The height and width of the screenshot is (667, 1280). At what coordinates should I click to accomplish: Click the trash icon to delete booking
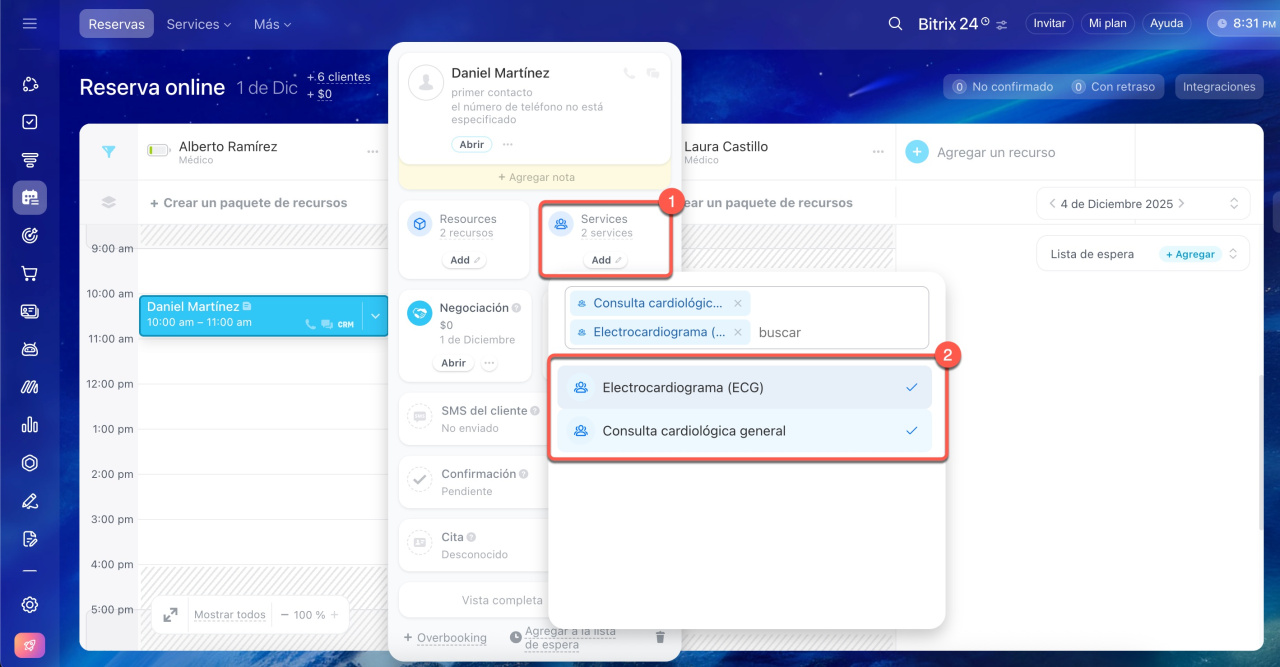coord(659,637)
